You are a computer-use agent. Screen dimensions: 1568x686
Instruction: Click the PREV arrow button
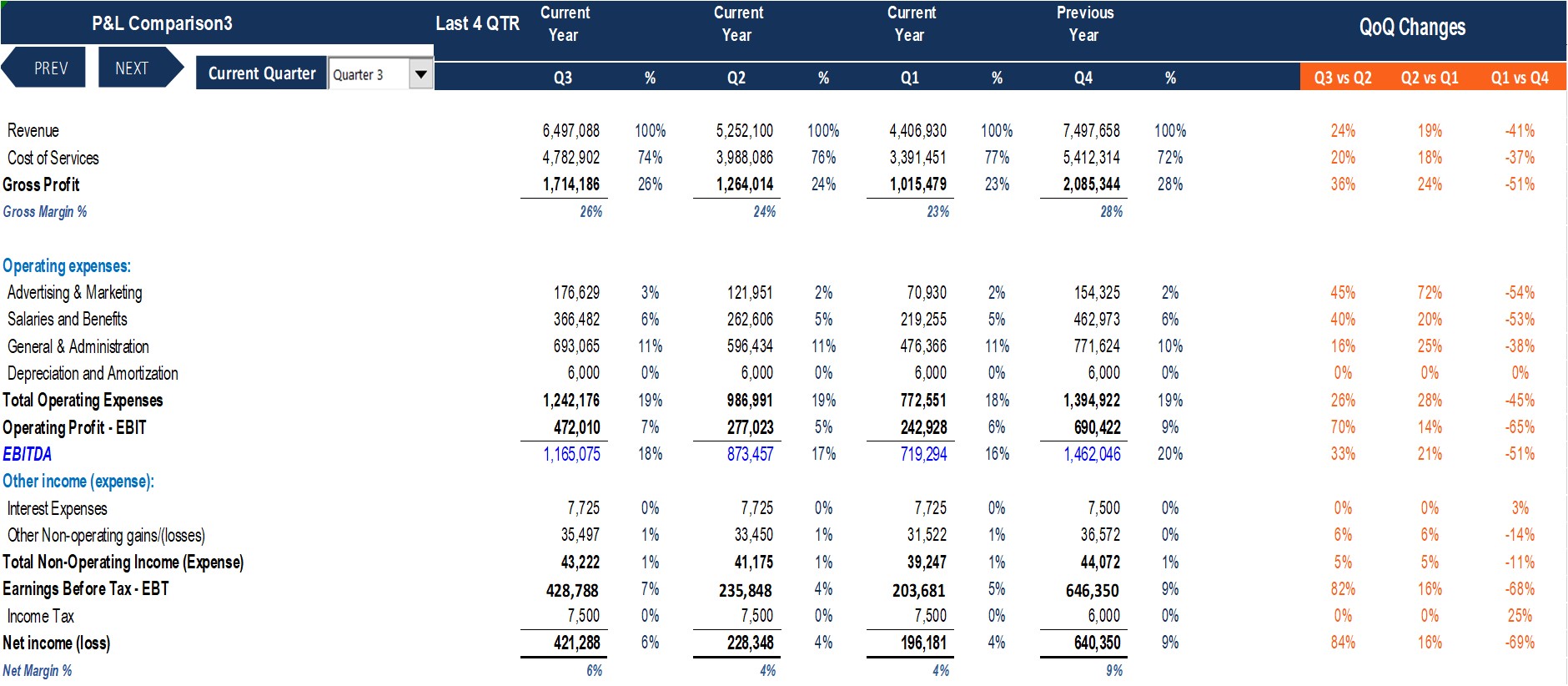(45, 68)
